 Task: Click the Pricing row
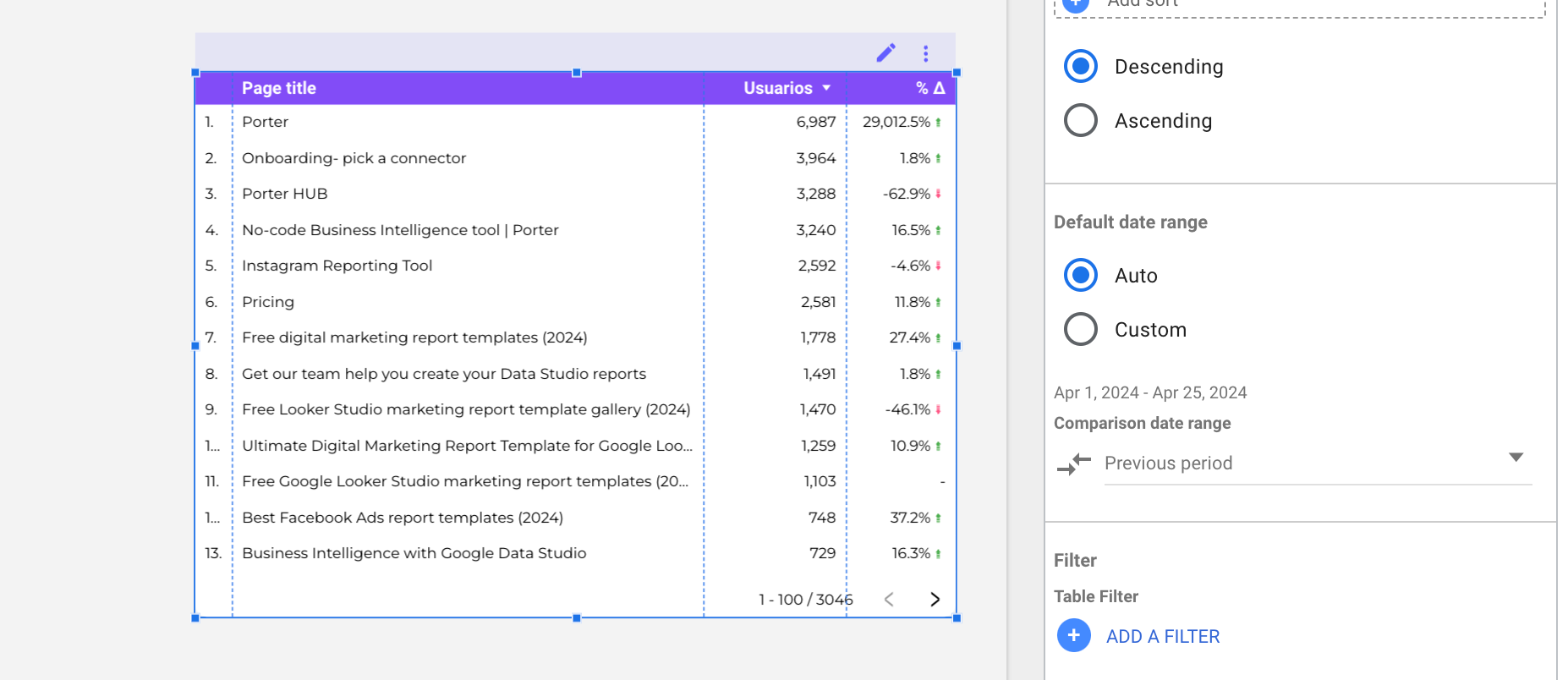point(268,302)
